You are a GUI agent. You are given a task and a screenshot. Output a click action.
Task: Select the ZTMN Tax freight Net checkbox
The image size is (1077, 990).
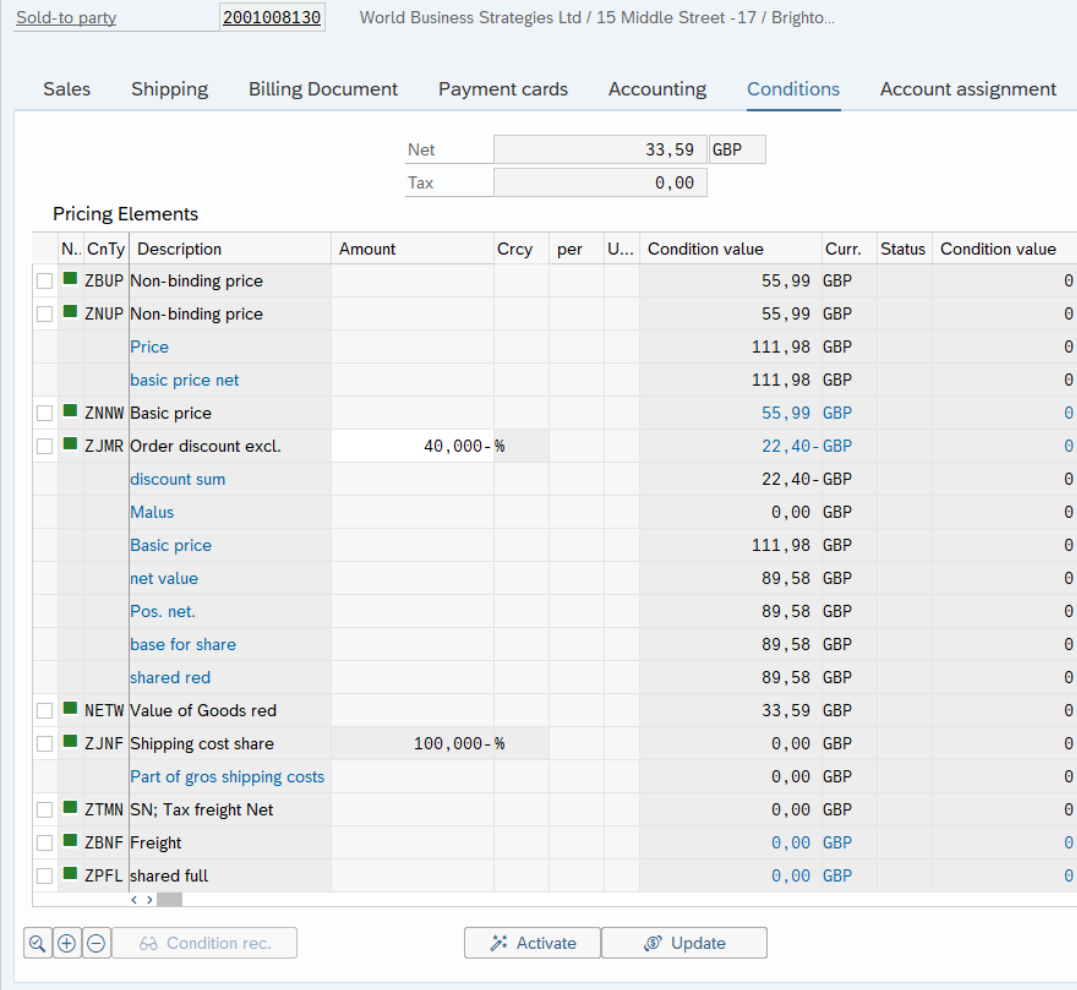(45, 810)
